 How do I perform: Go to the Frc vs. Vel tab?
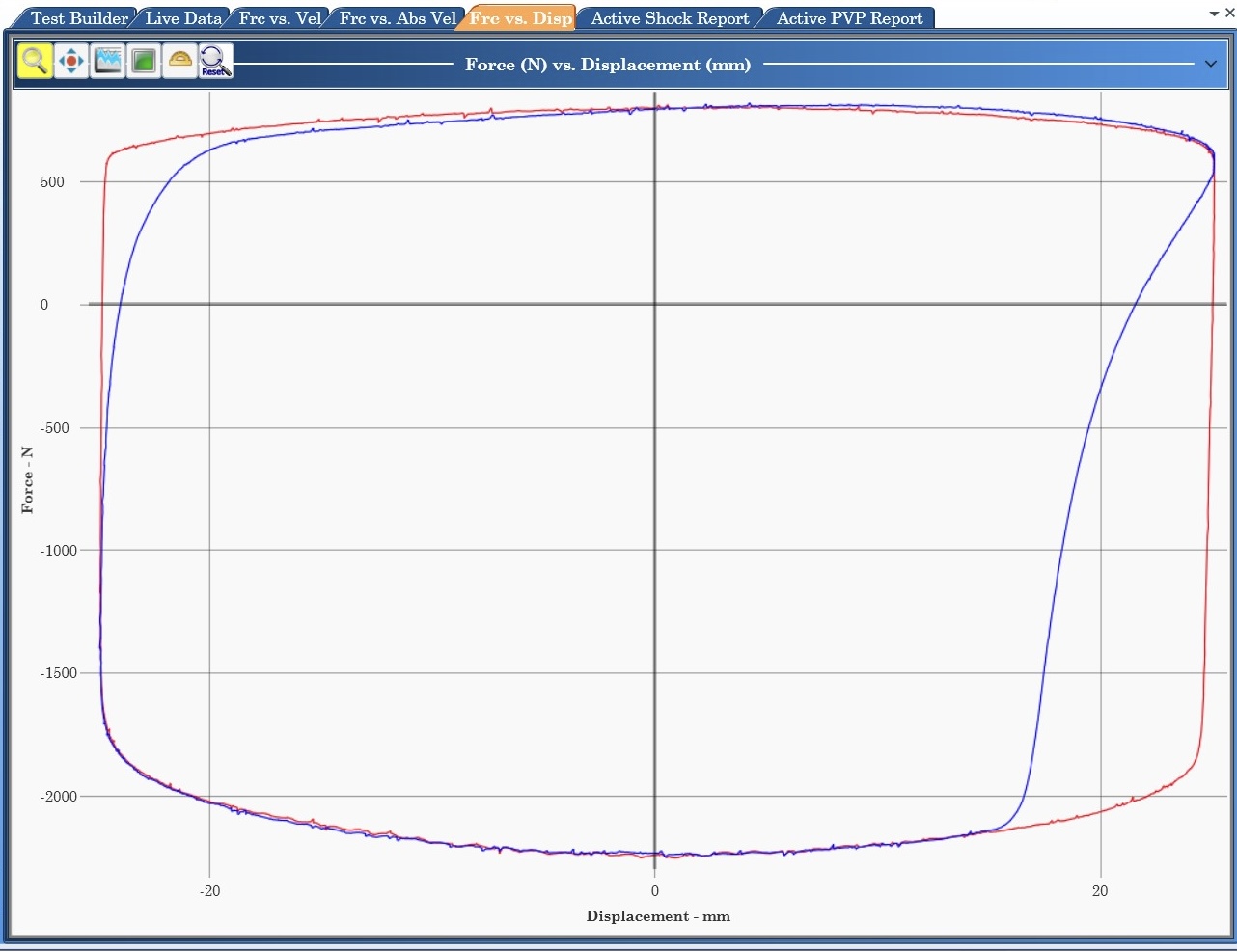[x=280, y=18]
